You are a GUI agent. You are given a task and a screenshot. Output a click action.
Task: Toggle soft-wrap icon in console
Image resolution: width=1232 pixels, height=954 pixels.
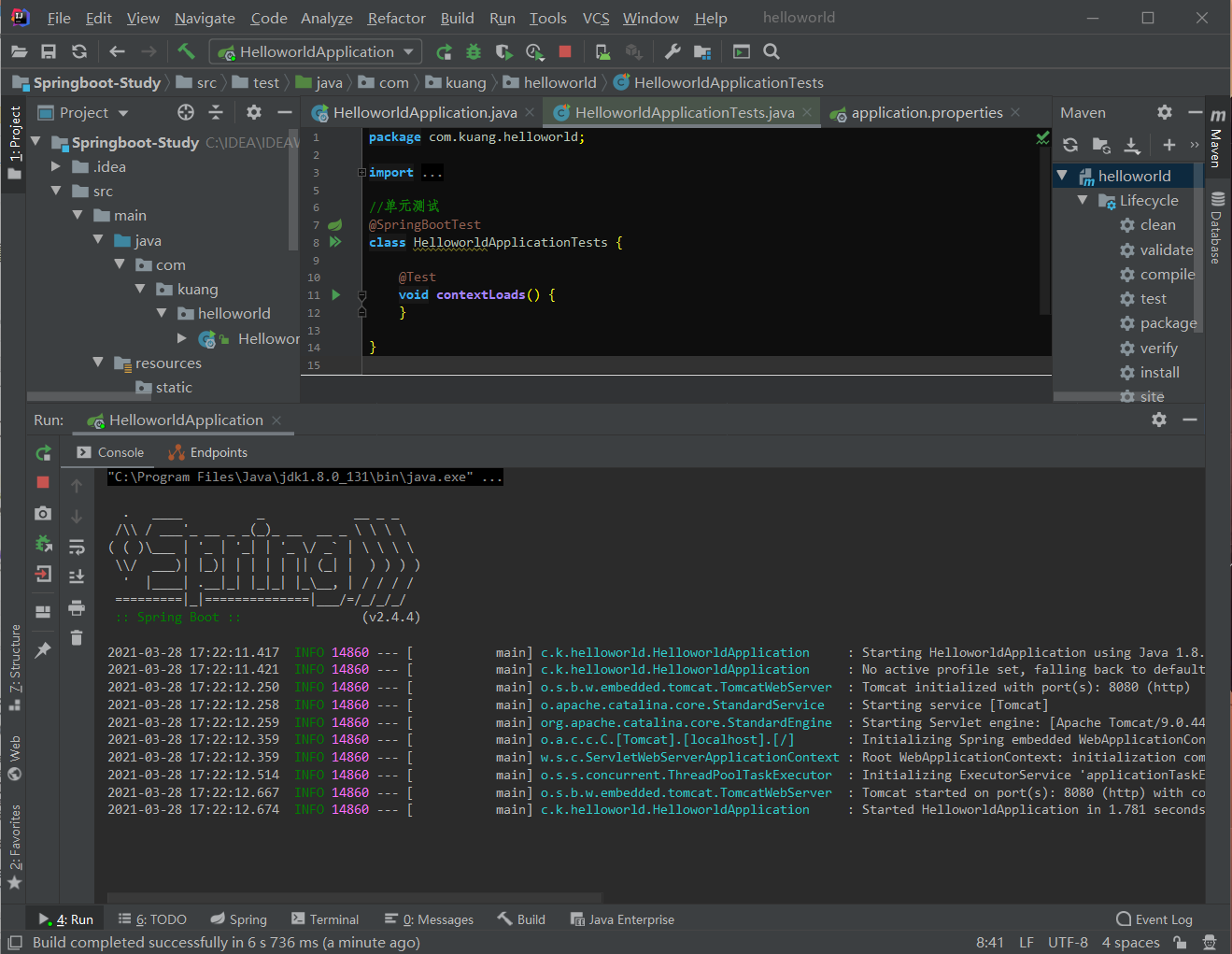(77, 547)
